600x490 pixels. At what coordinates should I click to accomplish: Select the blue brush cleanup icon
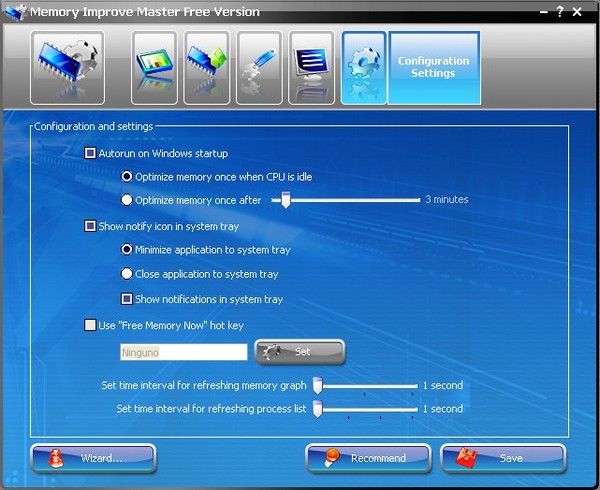click(259, 68)
